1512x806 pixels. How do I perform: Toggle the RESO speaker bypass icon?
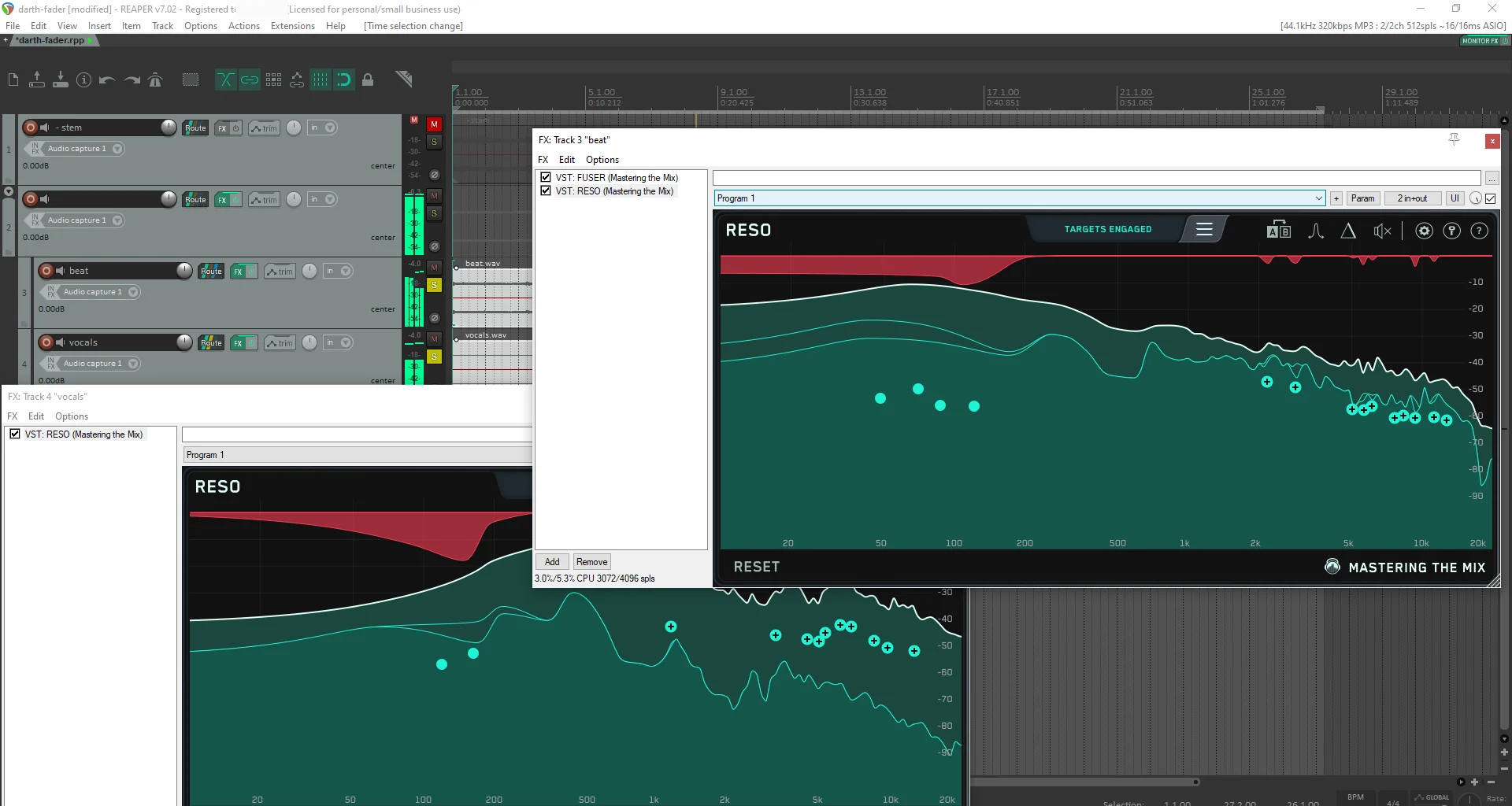click(1382, 231)
